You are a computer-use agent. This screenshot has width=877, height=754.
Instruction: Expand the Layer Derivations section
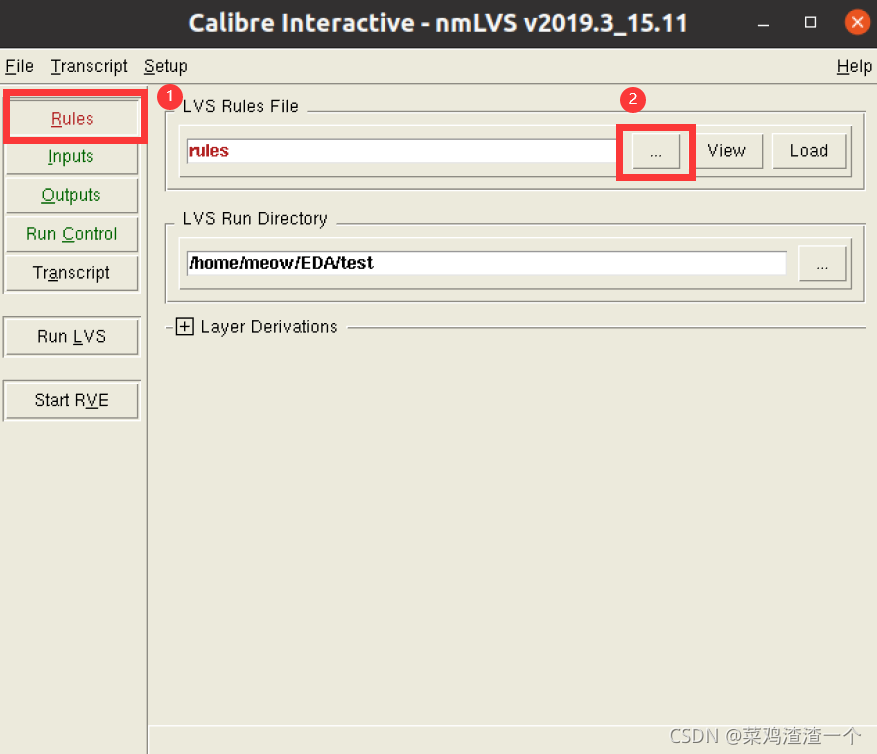(x=184, y=327)
